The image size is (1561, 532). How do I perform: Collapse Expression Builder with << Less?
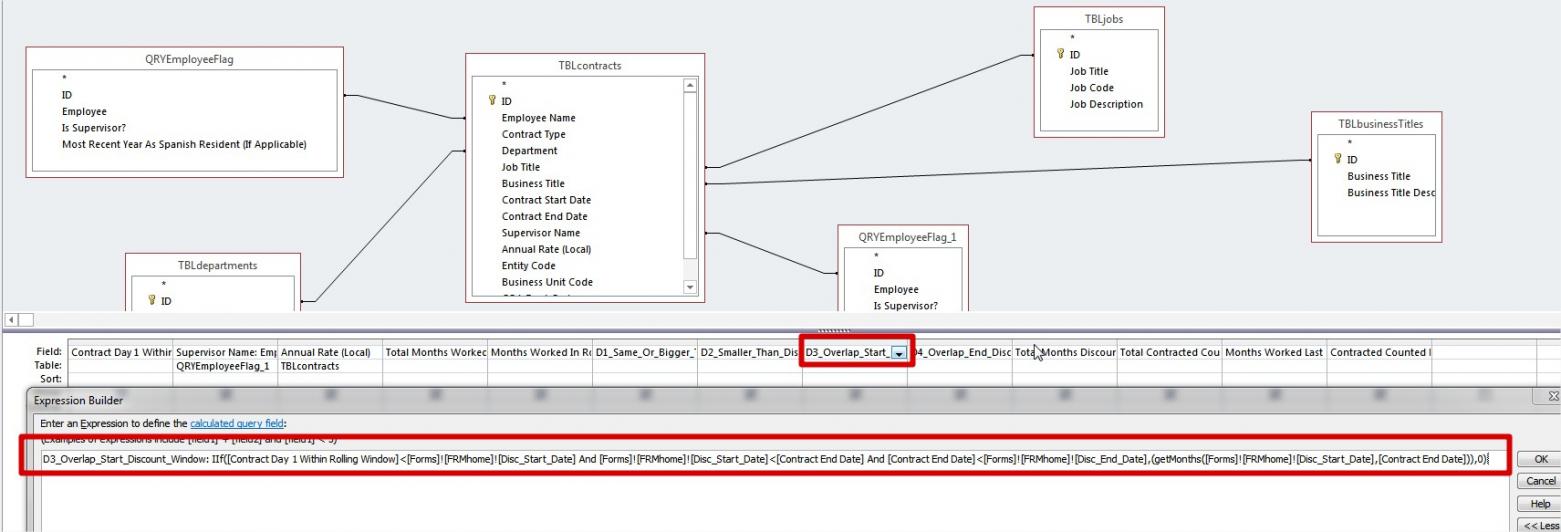click(1540, 526)
